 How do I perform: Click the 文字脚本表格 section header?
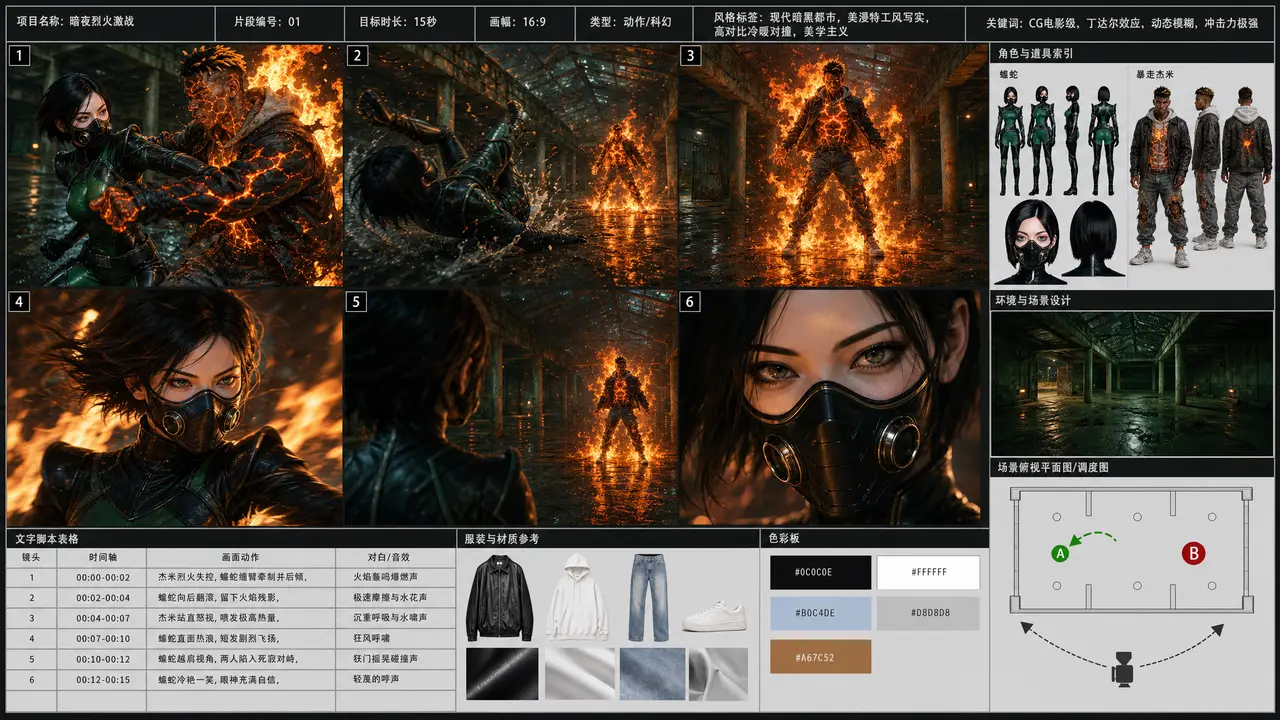click(231, 538)
